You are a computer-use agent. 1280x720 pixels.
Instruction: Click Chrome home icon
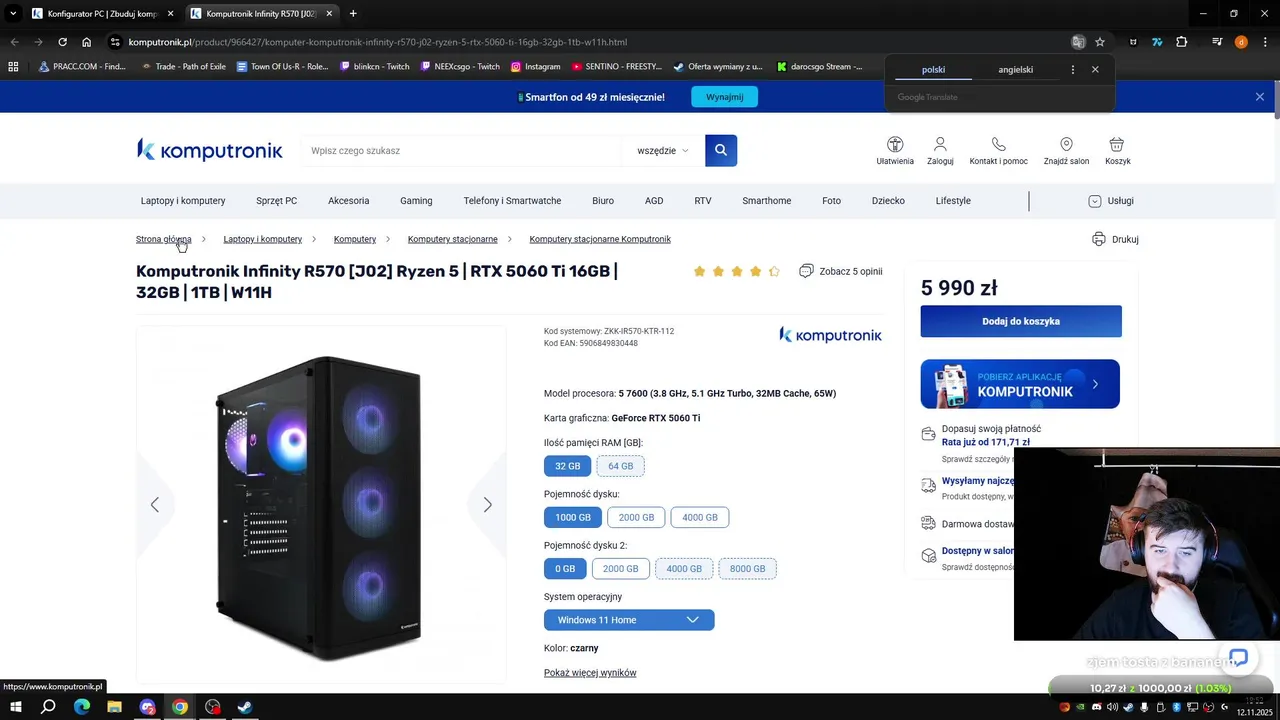tap(87, 42)
